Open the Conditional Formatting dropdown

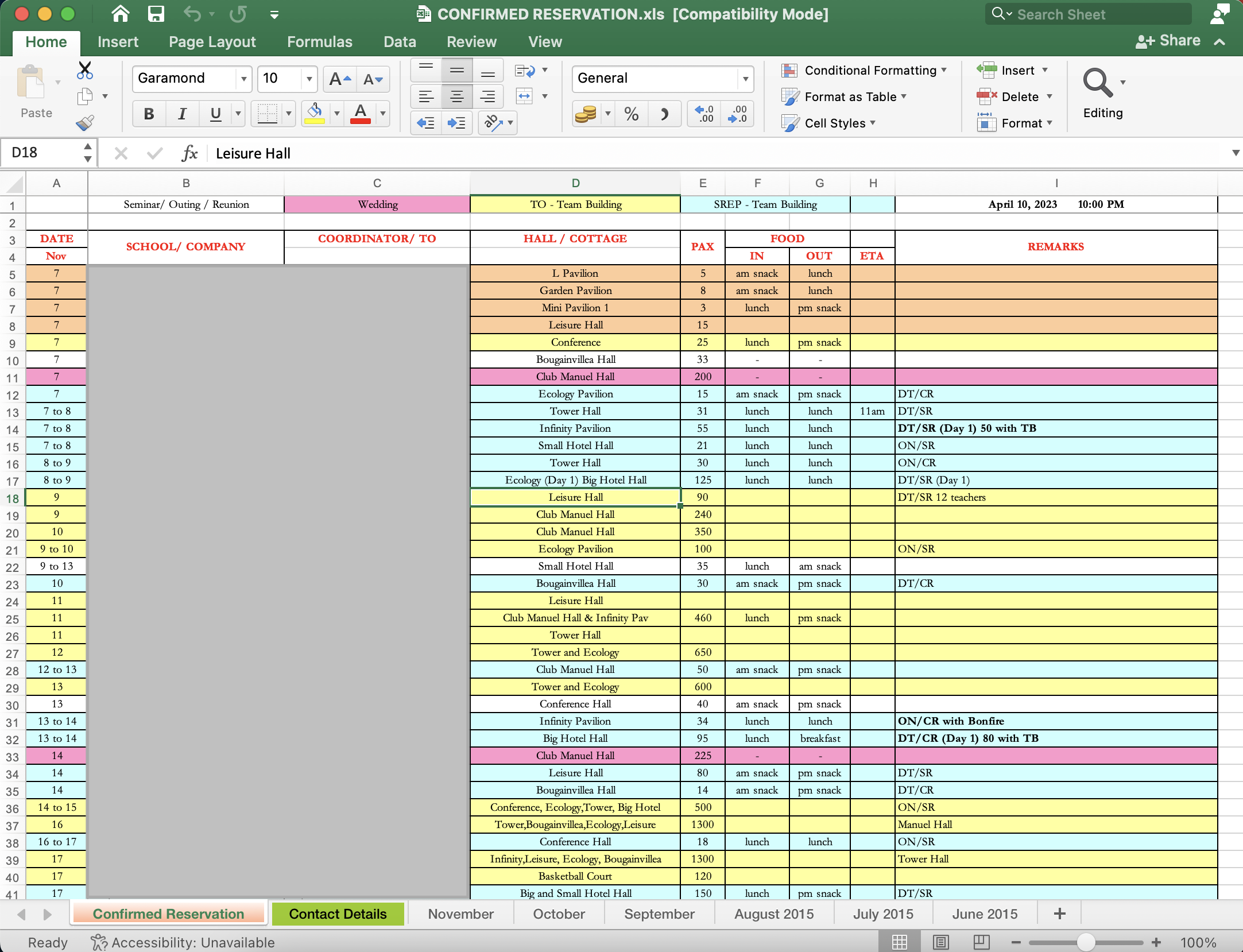click(x=865, y=71)
